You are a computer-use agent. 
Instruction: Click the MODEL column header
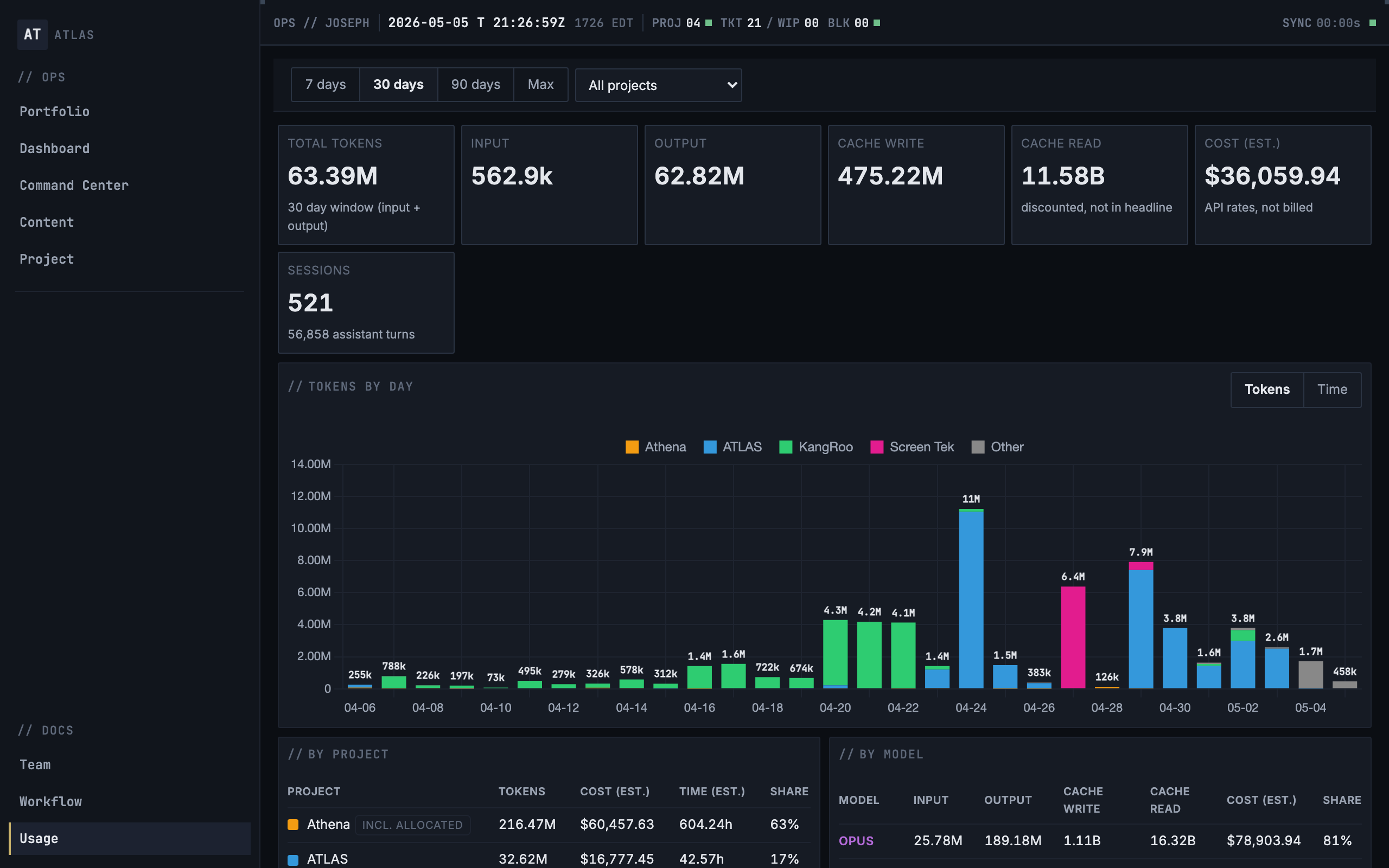tap(859, 800)
